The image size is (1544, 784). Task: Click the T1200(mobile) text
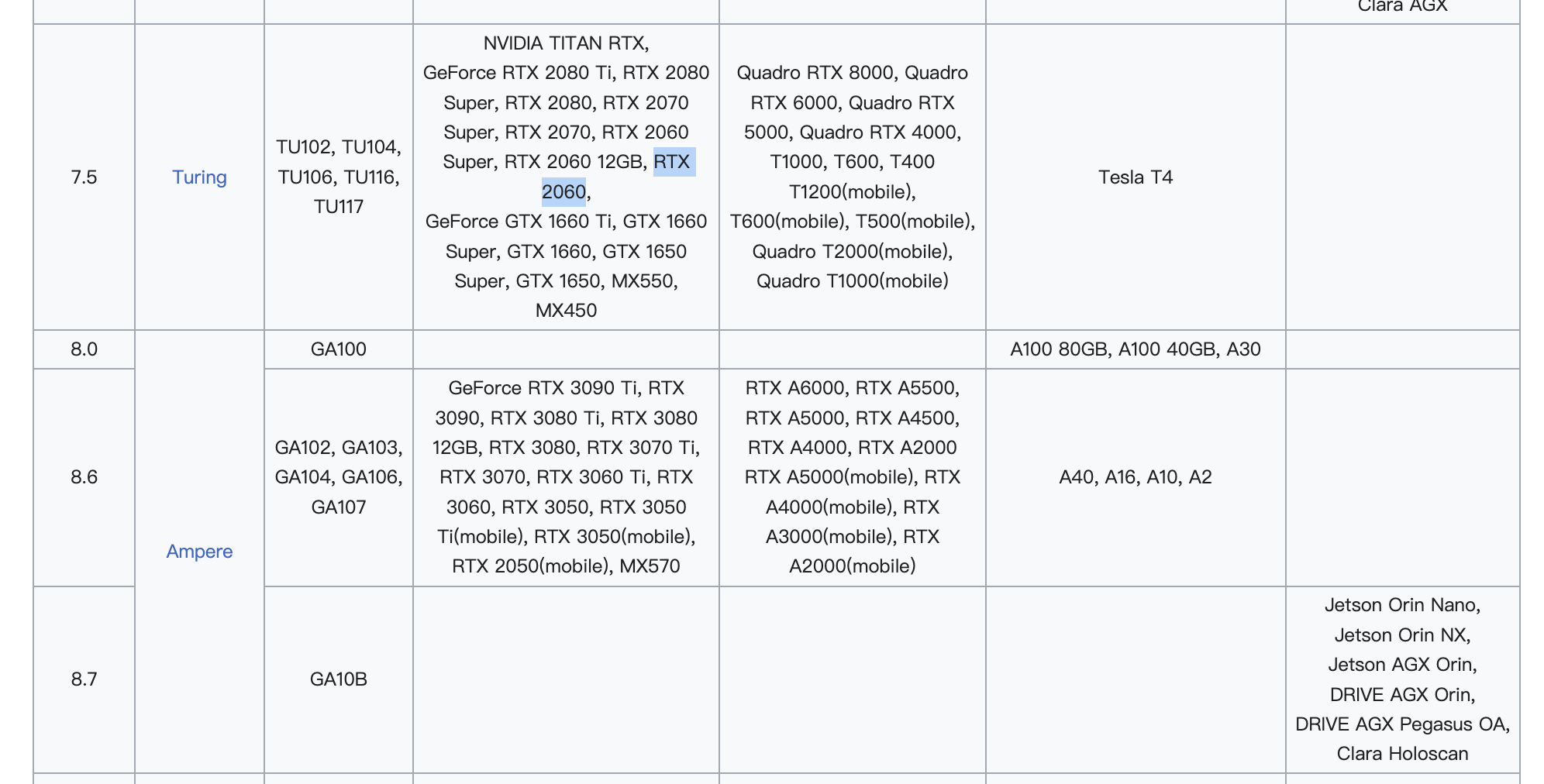click(x=852, y=192)
